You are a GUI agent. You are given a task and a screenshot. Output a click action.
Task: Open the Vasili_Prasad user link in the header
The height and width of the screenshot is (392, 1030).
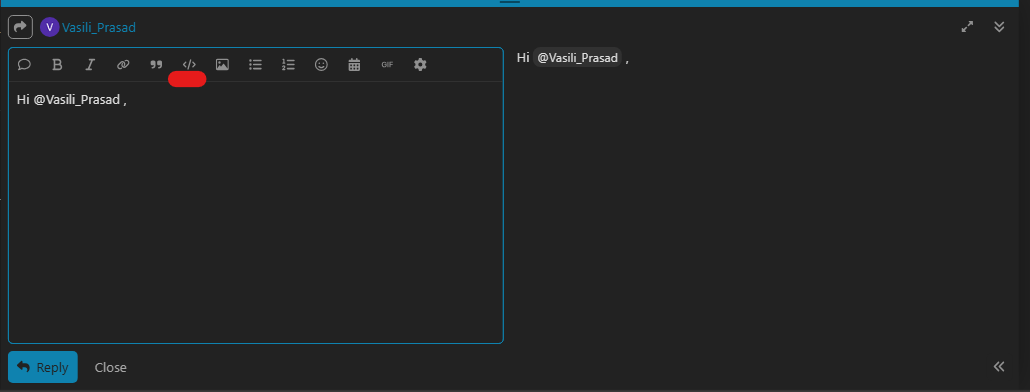tap(99, 28)
